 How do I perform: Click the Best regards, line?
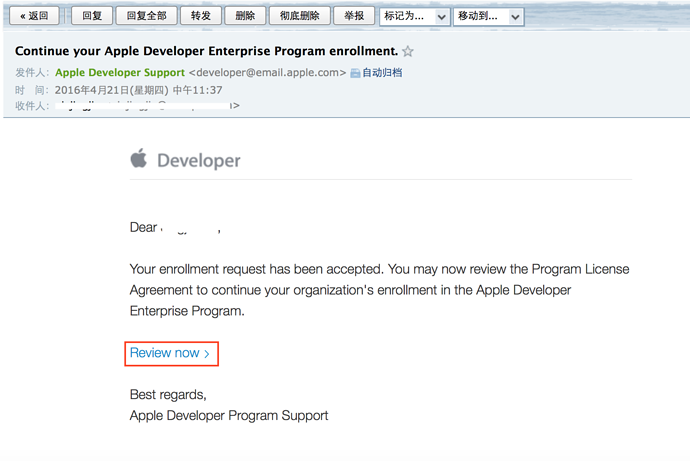pos(168,395)
